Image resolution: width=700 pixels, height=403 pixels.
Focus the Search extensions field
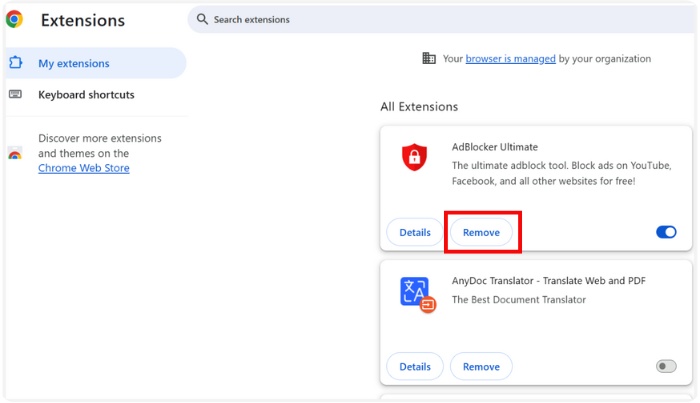[x=441, y=20]
